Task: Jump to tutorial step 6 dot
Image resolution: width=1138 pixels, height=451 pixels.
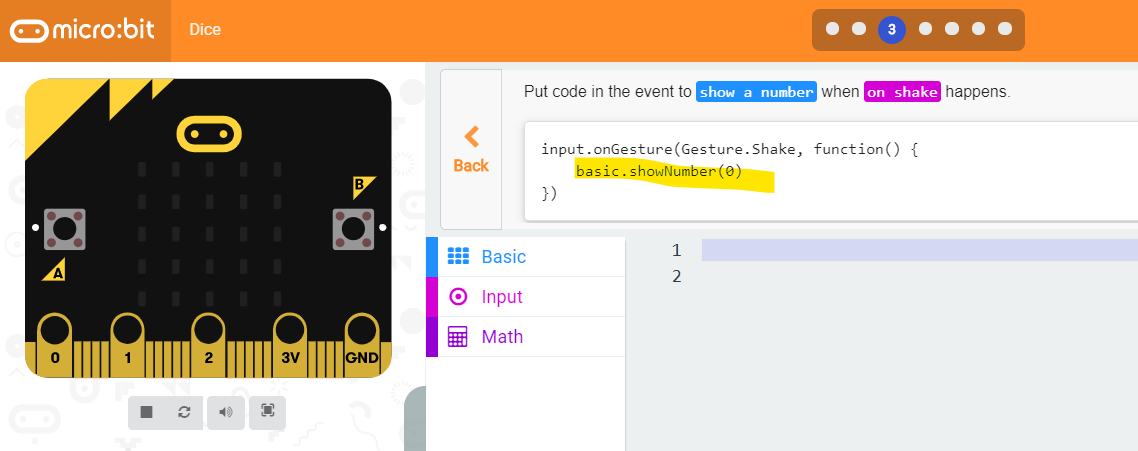Action: click(978, 29)
